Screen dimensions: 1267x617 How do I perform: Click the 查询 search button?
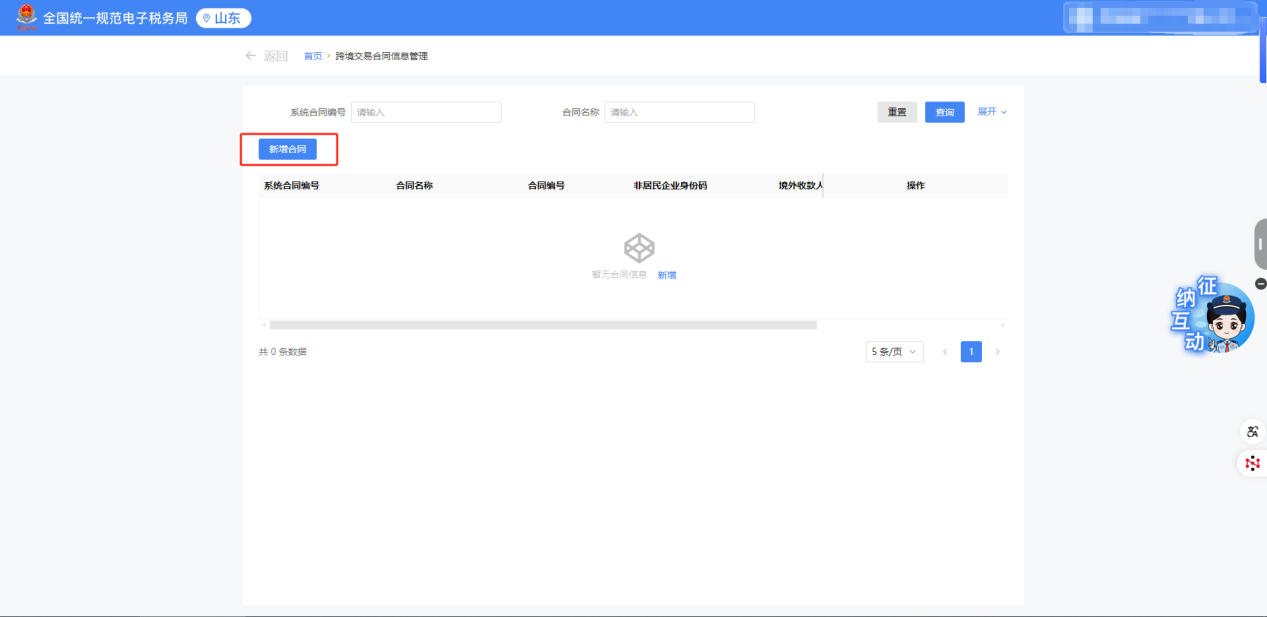pyautogui.click(x=945, y=112)
